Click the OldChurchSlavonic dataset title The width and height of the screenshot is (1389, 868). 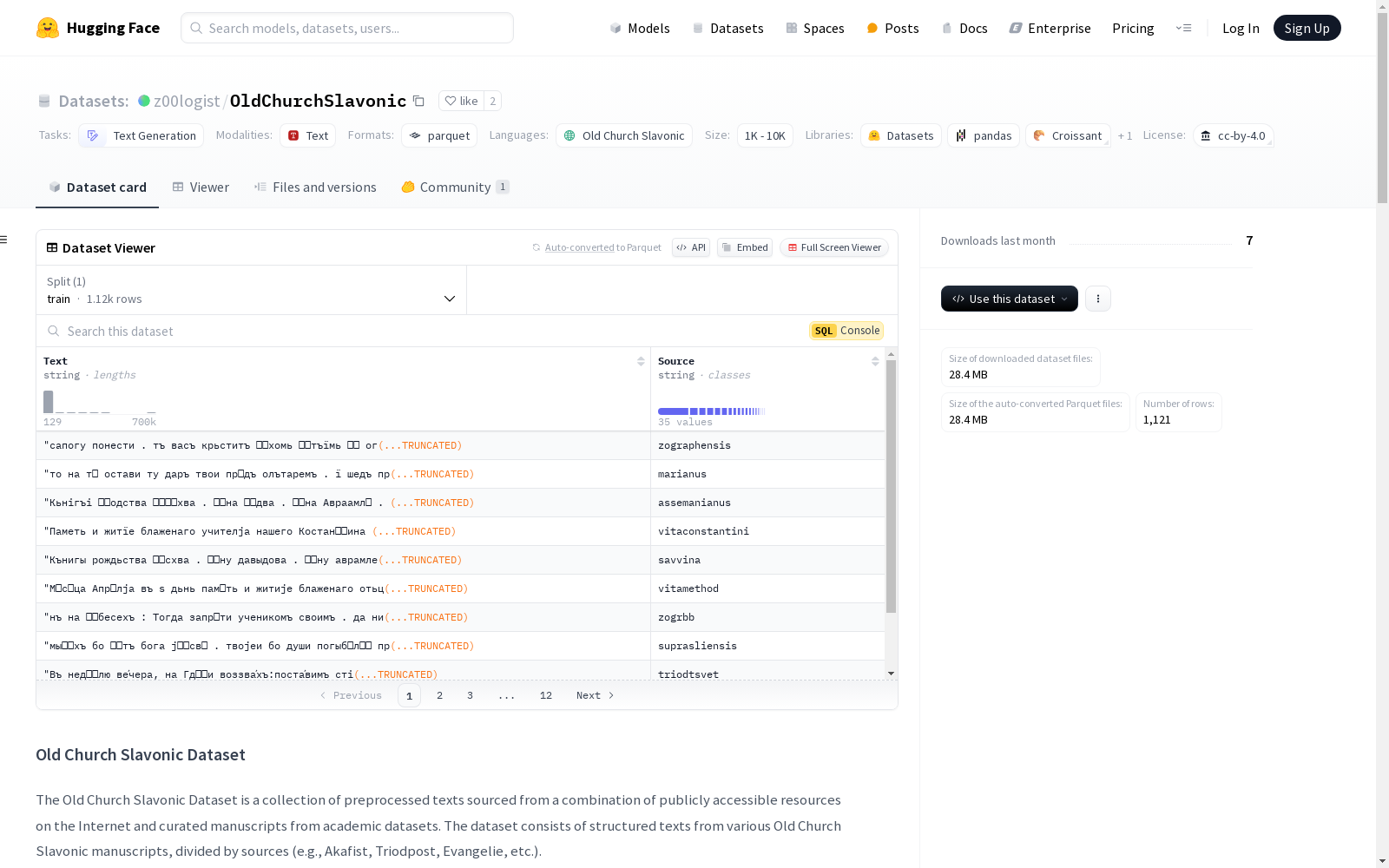pos(318,101)
